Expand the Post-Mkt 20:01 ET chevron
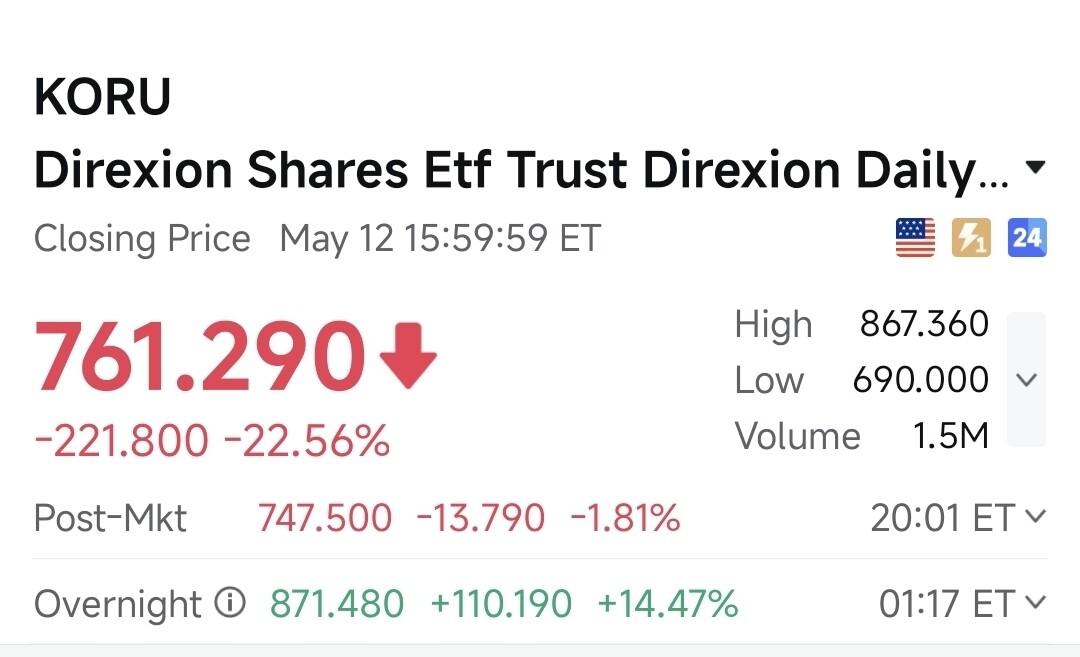The image size is (1080, 657). pos(1035,517)
